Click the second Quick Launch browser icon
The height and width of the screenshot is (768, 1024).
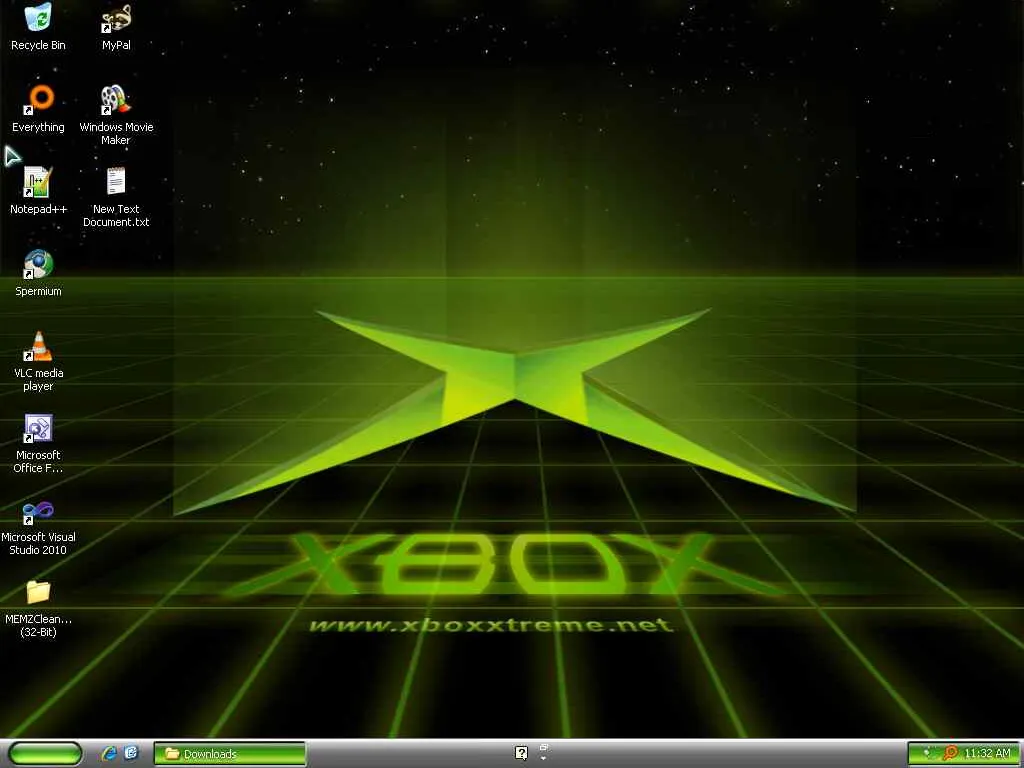(131, 754)
